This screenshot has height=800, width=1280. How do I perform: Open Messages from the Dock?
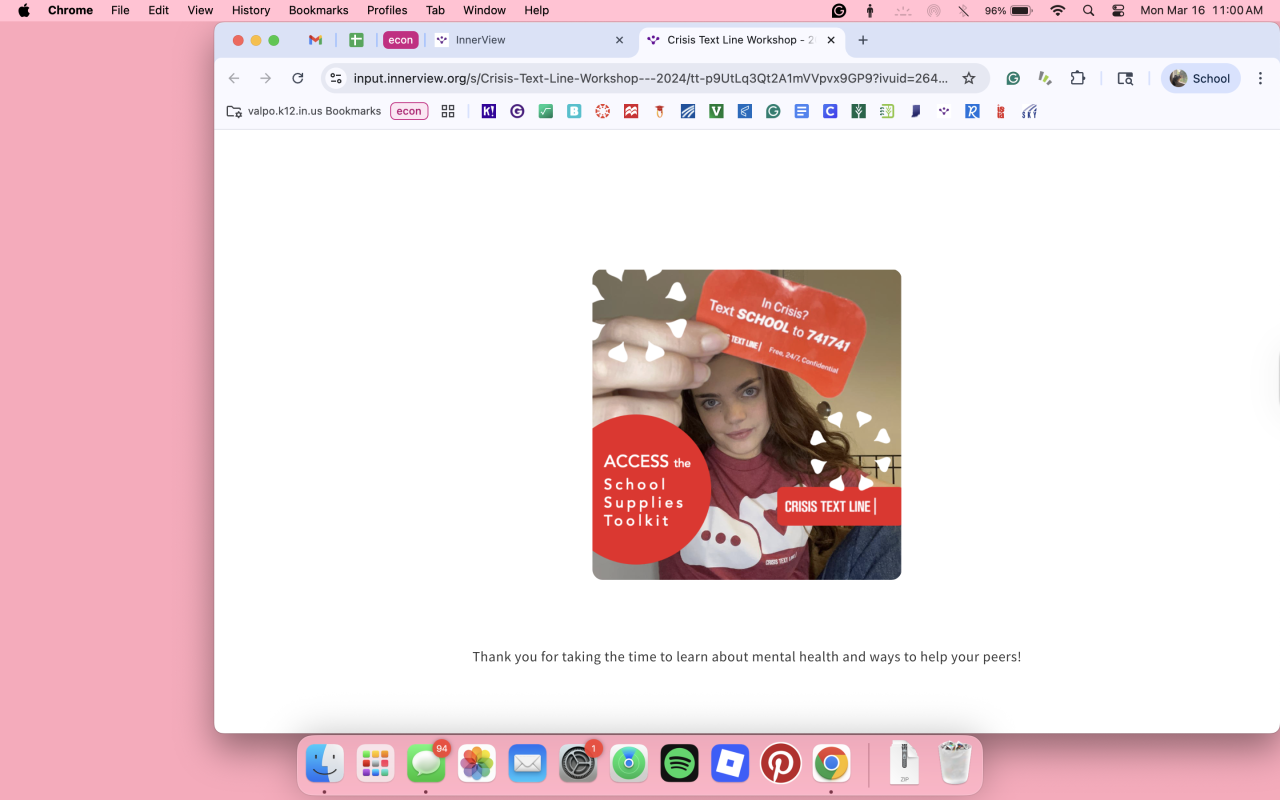click(426, 764)
